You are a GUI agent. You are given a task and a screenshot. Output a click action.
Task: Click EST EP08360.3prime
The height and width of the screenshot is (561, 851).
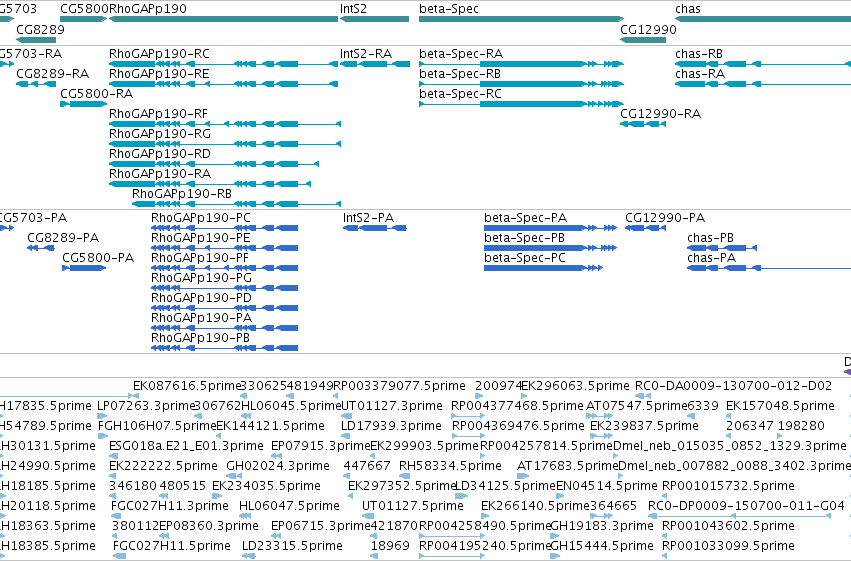[208, 527]
